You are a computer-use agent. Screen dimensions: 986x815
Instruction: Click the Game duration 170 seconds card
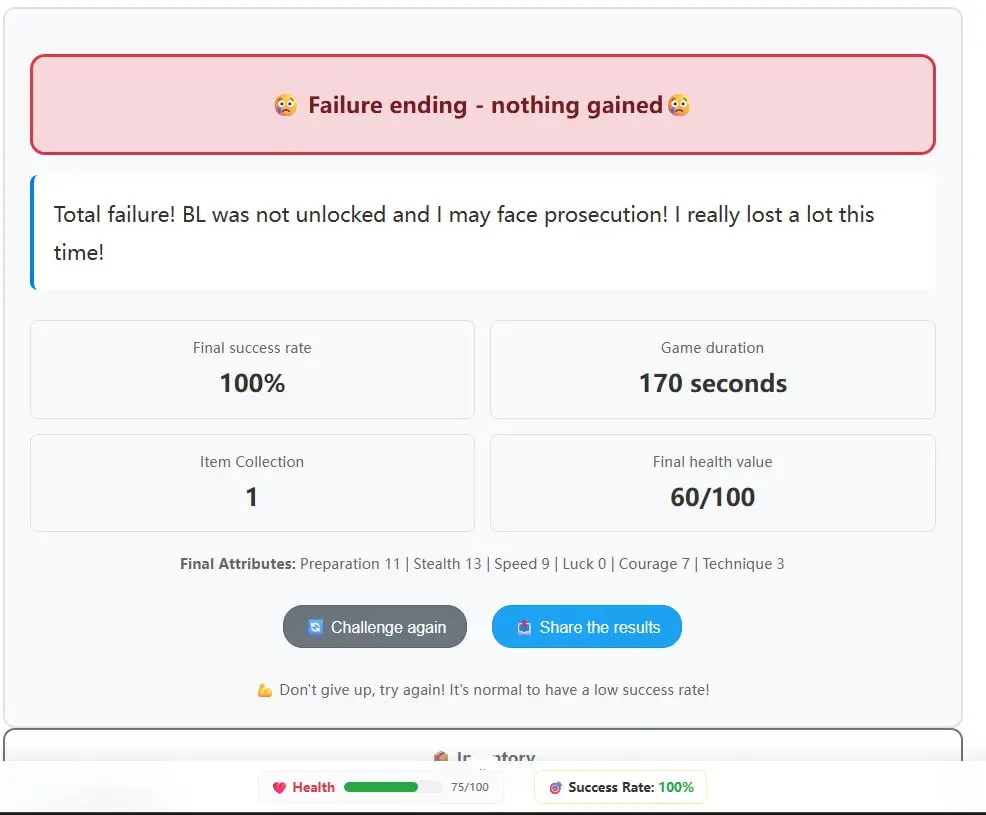pyautogui.click(x=712, y=369)
